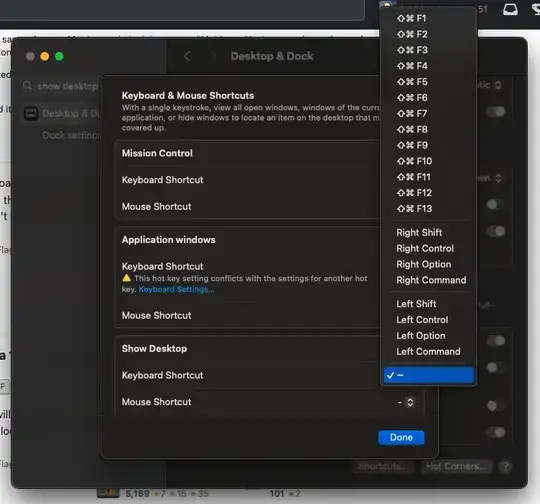The width and height of the screenshot is (540, 504).
Task: Pick the ⇧⌘ F6 shortcut
Action: point(429,97)
